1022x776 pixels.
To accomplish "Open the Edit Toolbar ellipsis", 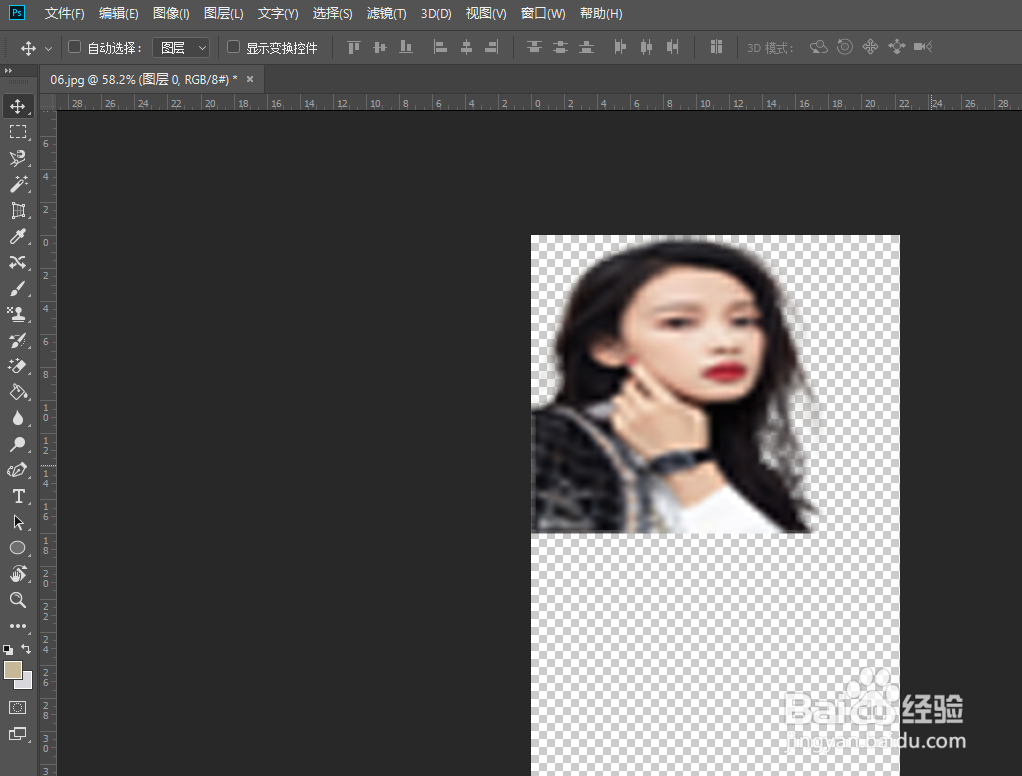I will (x=18, y=626).
